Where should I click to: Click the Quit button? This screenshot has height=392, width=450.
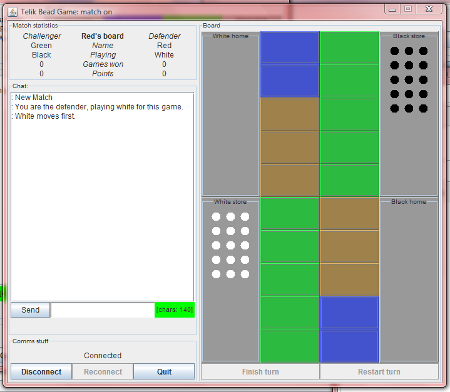(164, 372)
